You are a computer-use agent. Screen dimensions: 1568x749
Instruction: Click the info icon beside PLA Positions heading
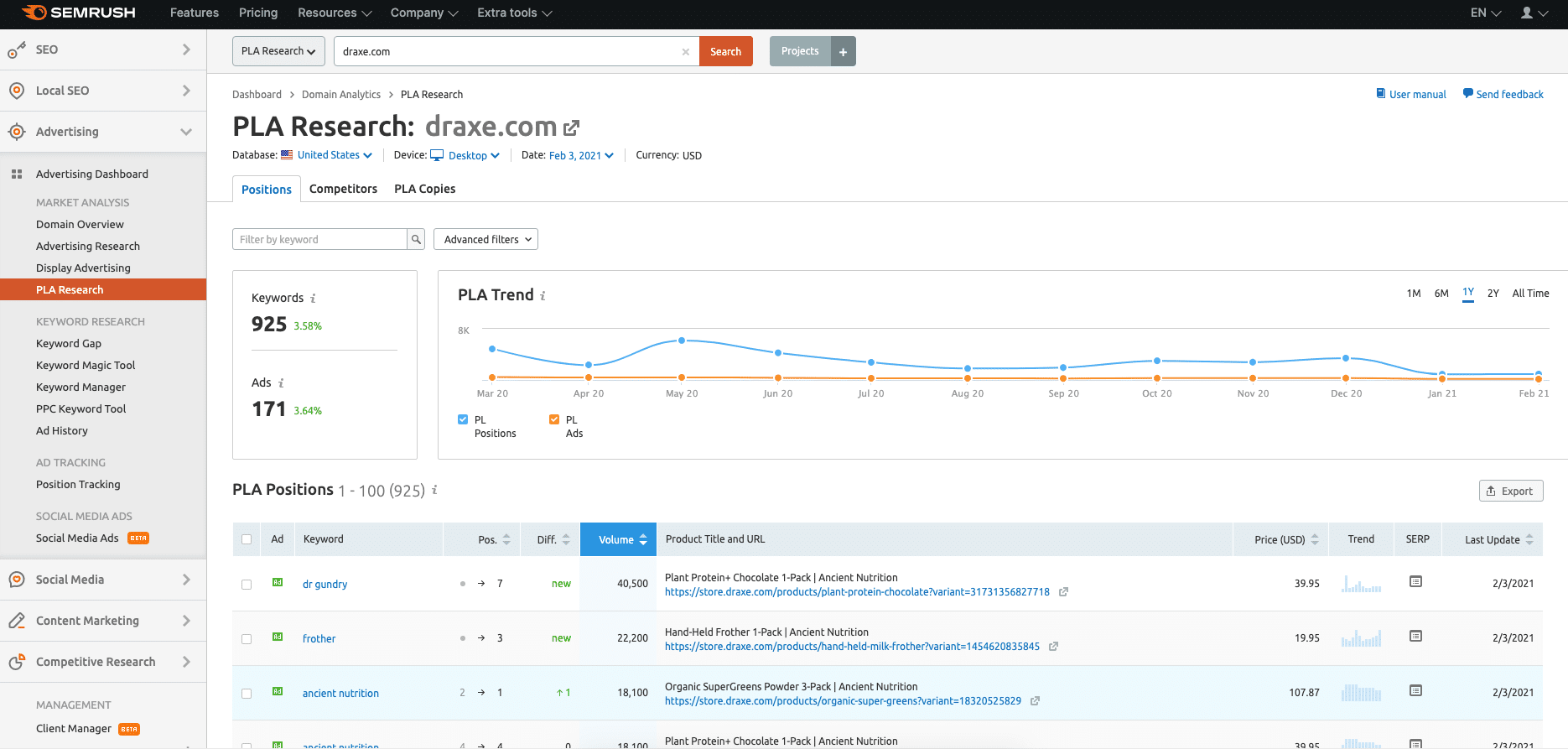(x=434, y=490)
